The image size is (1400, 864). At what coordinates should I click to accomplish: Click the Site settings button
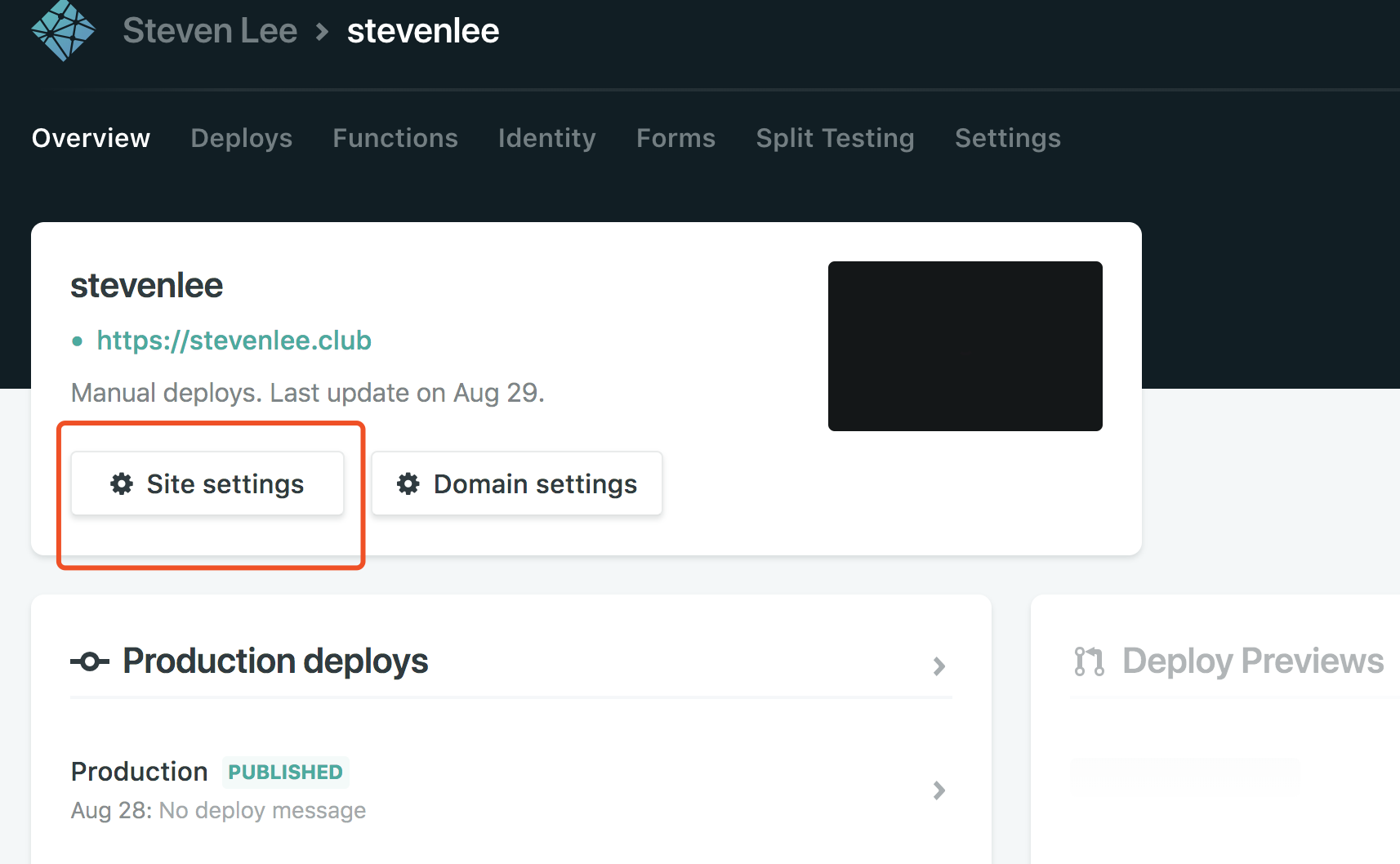point(207,483)
